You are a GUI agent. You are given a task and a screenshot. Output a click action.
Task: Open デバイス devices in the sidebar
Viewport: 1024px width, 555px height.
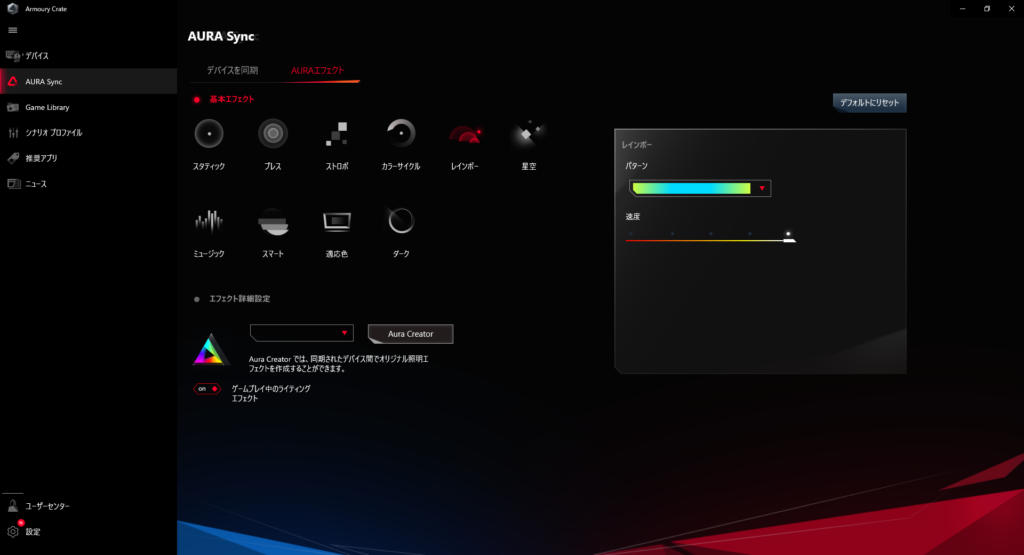tap(88, 56)
